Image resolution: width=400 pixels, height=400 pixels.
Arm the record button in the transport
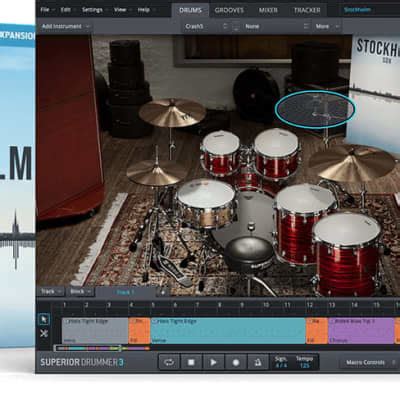(x=236, y=362)
